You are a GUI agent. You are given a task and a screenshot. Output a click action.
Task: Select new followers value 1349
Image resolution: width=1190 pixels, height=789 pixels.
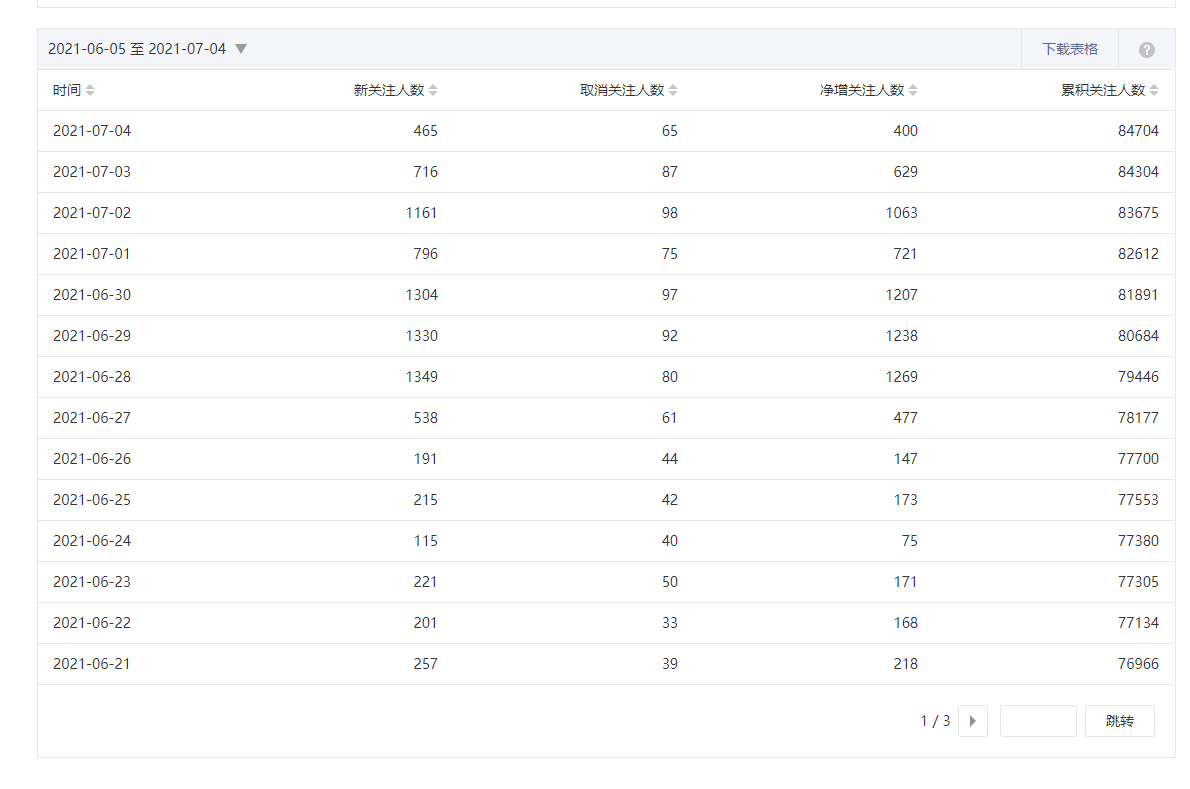(421, 377)
